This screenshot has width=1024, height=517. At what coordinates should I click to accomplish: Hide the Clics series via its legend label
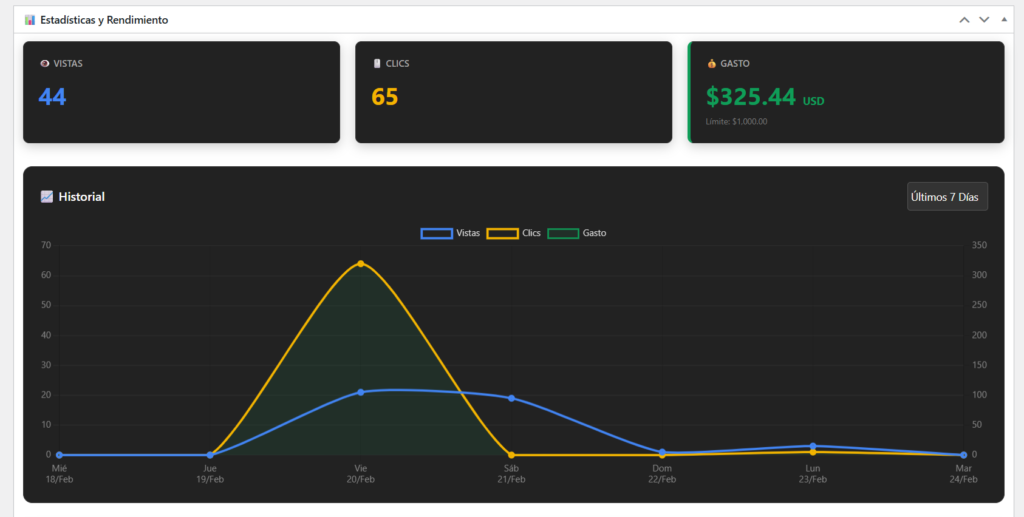[531, 233]
